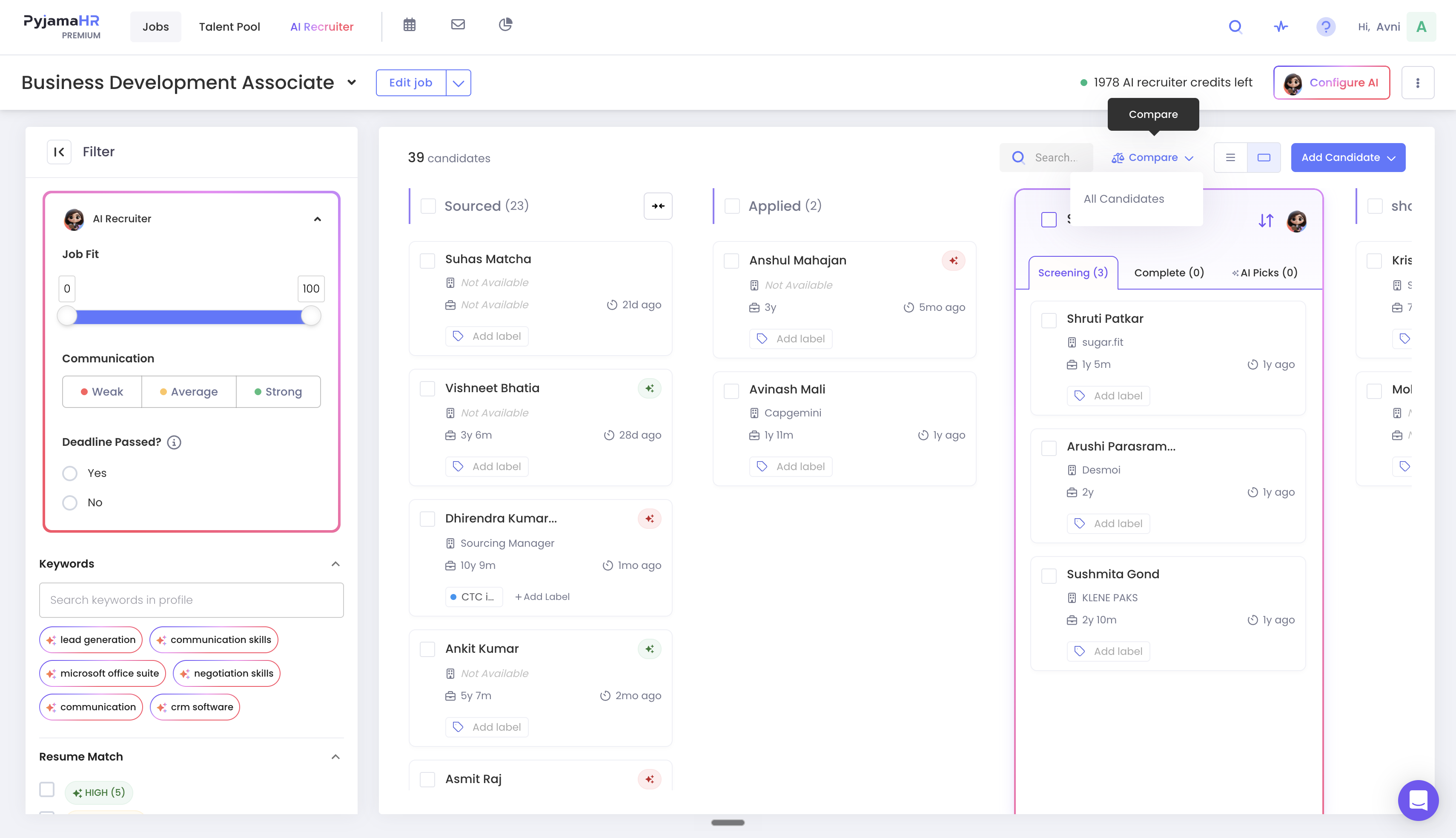Expand the Edit job dropdown arrow
Screen dimensions: 1456x838
point(459,83)
